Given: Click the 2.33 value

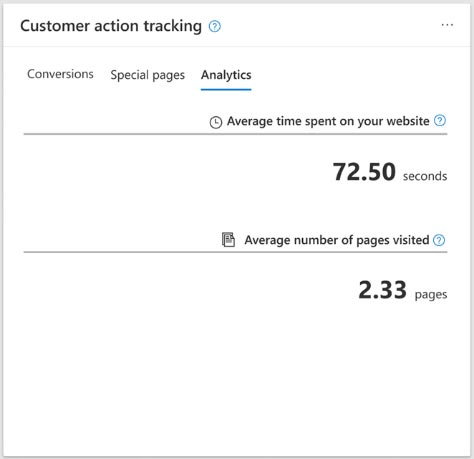Looking at the screenshot, I should point(383,290).
